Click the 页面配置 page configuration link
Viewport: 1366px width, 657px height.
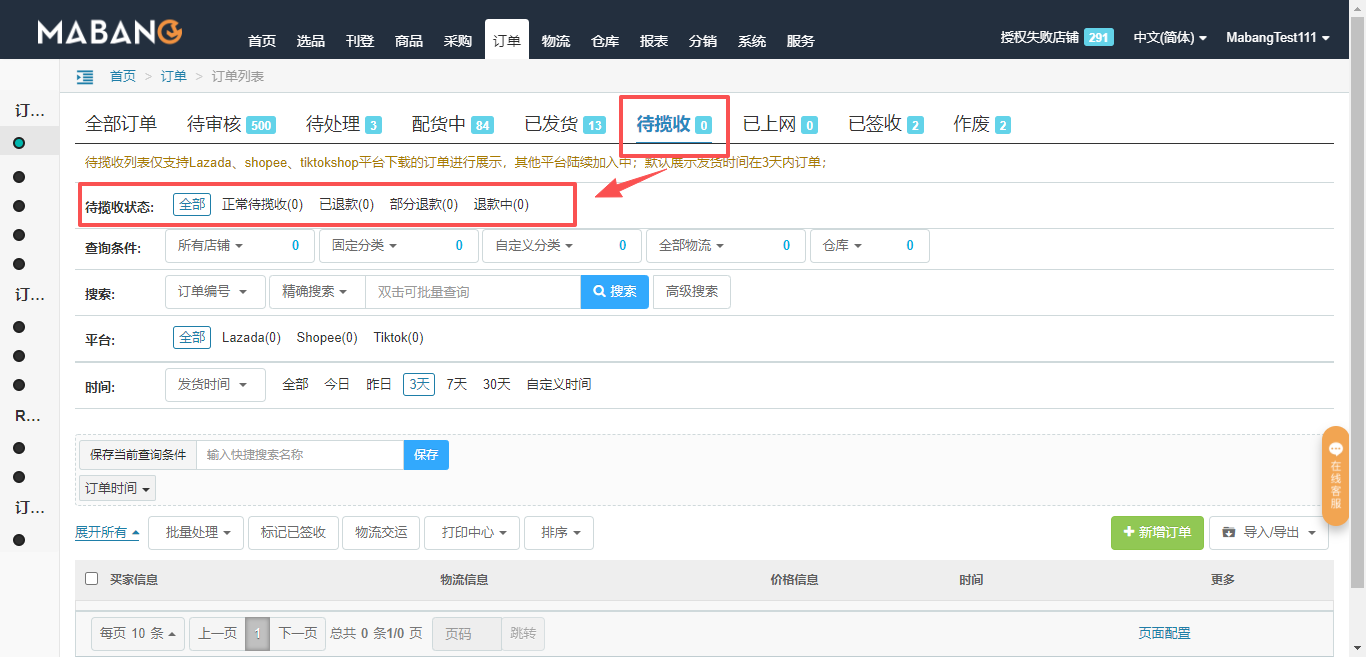point(1164,633)
